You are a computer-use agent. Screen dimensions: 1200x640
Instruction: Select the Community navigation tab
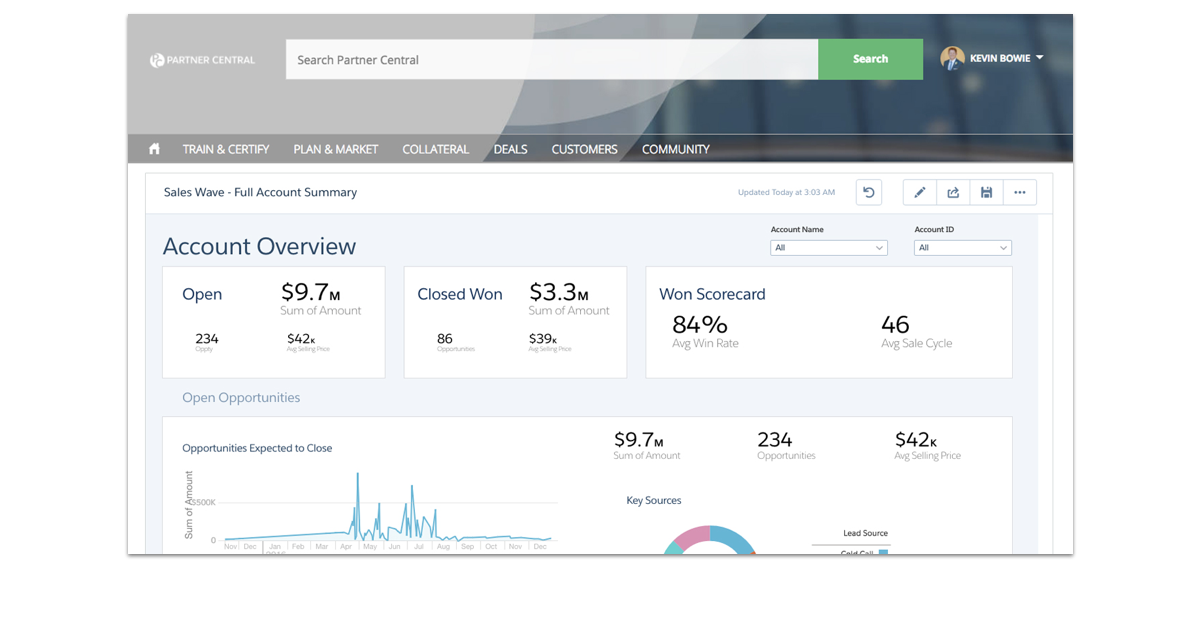pos(675,149)
